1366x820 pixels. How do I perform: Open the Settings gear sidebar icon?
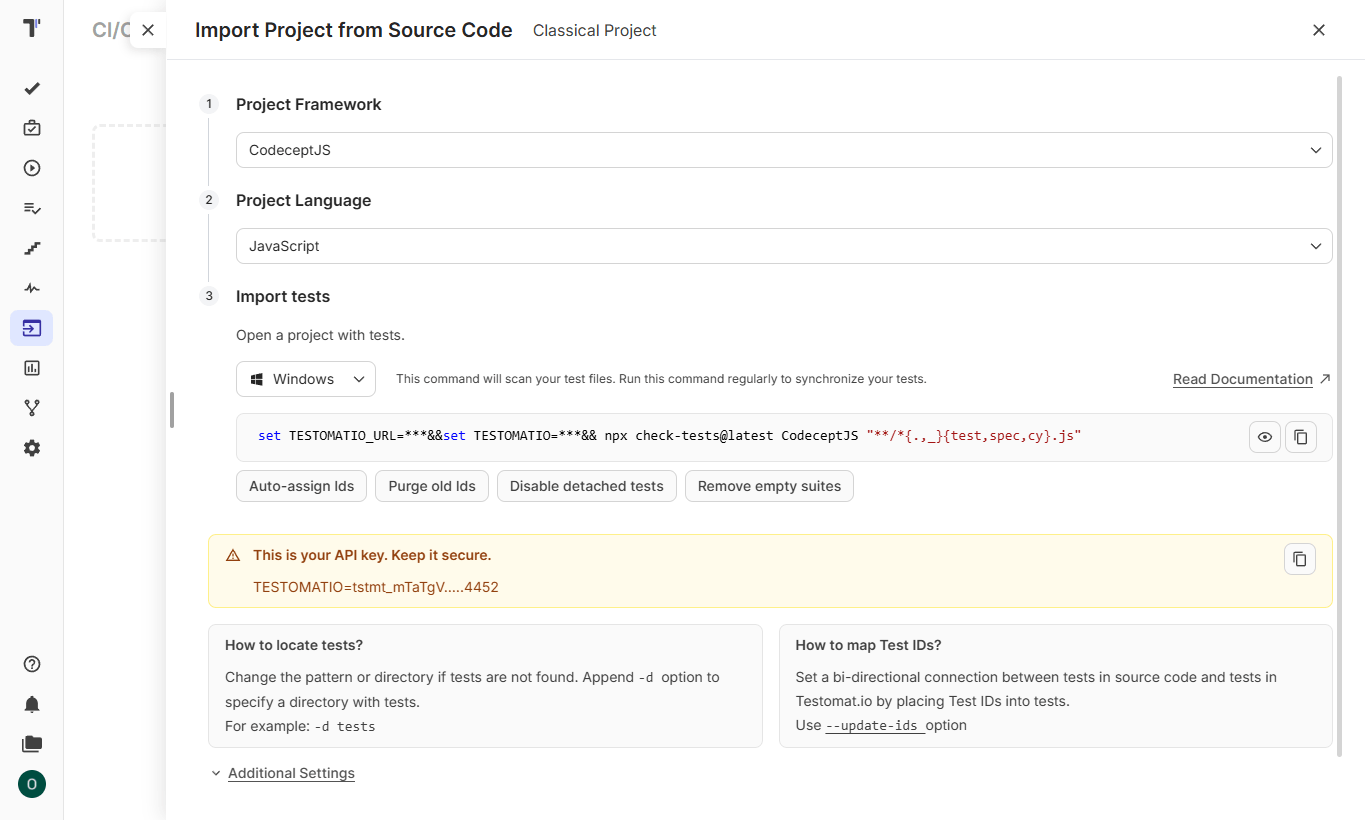(x=32, y=448)
